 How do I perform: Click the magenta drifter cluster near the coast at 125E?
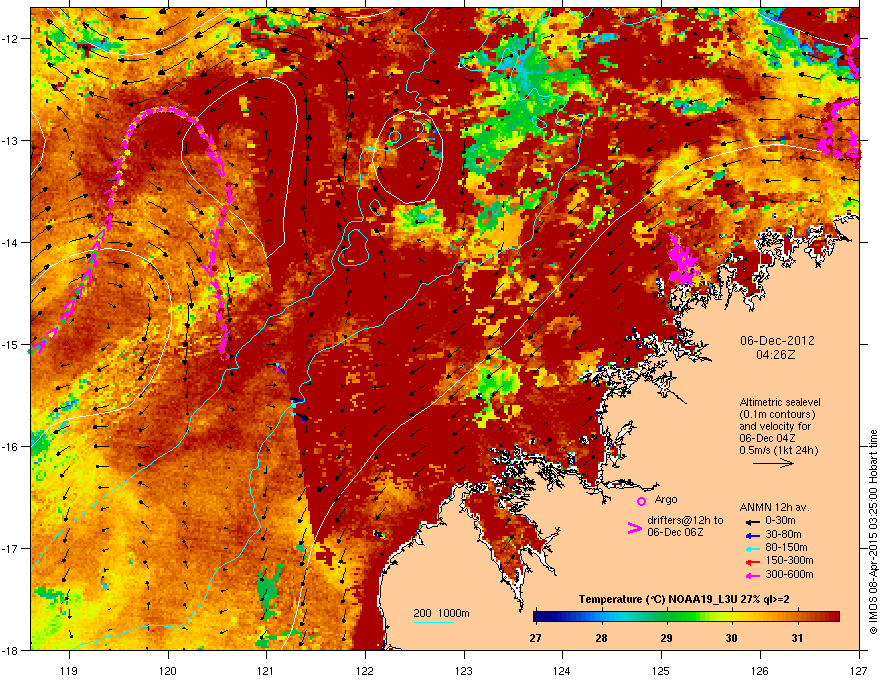pos(682,261)
